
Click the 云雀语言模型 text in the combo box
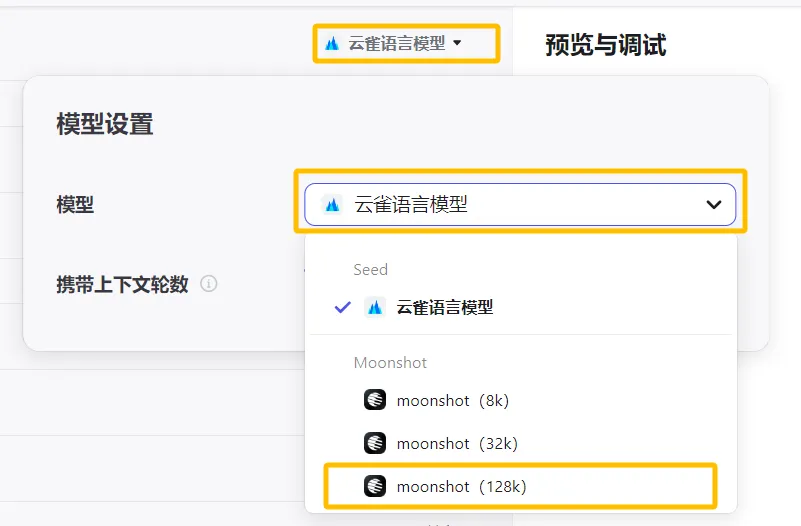tap(411, 204)
